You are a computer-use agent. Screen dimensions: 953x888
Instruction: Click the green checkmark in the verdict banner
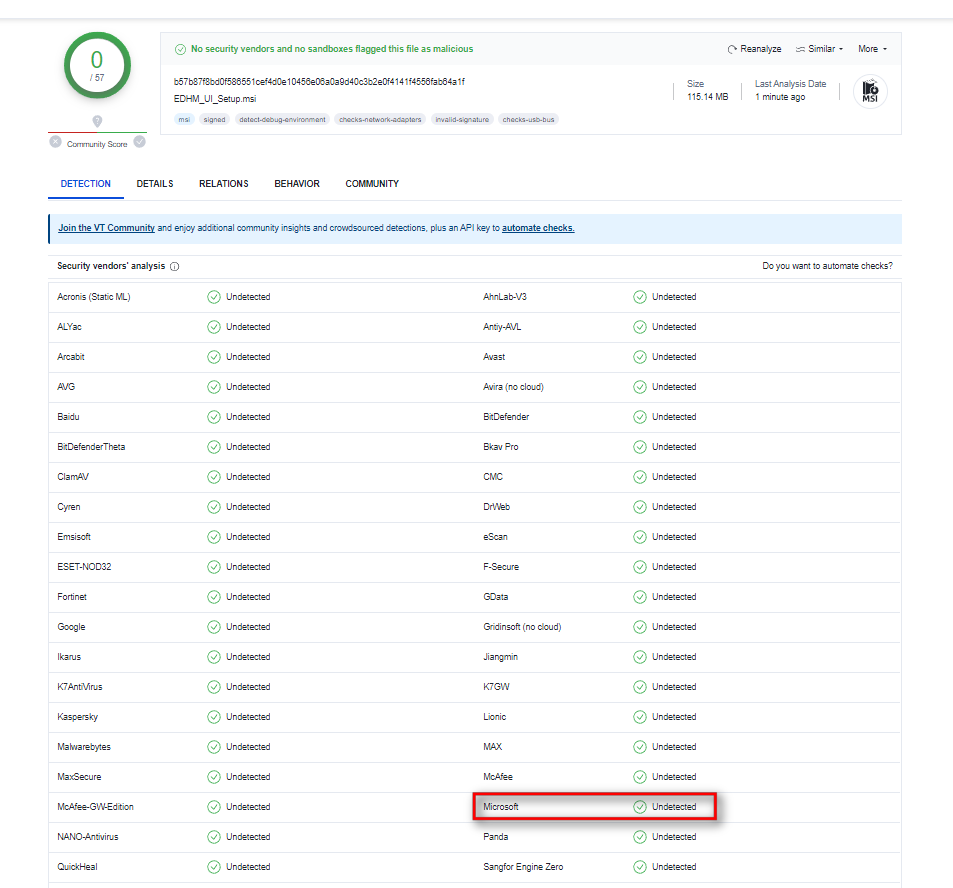(181, 48)
